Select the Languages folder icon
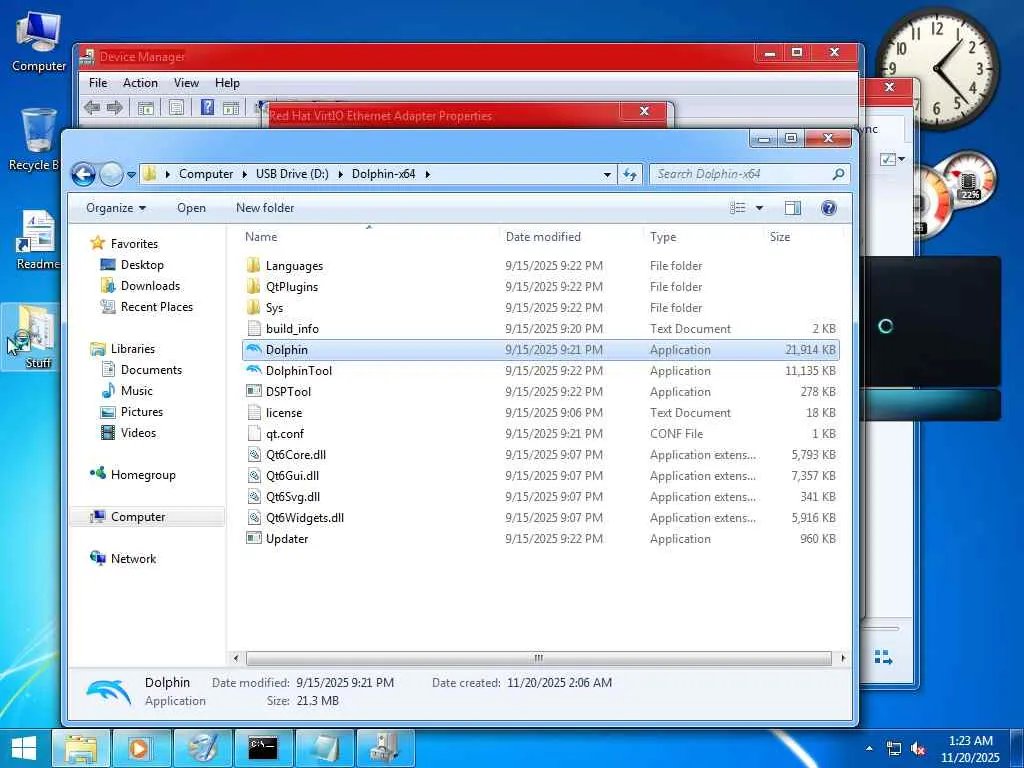The image size is (1024, 768). point(253,266)
